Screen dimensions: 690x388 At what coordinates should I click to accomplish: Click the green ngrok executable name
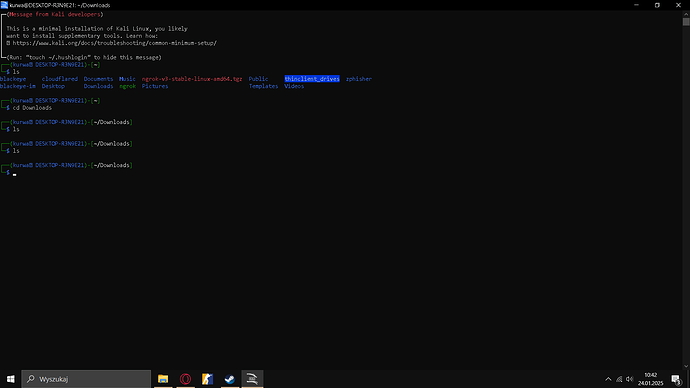(x=127, y=86)
